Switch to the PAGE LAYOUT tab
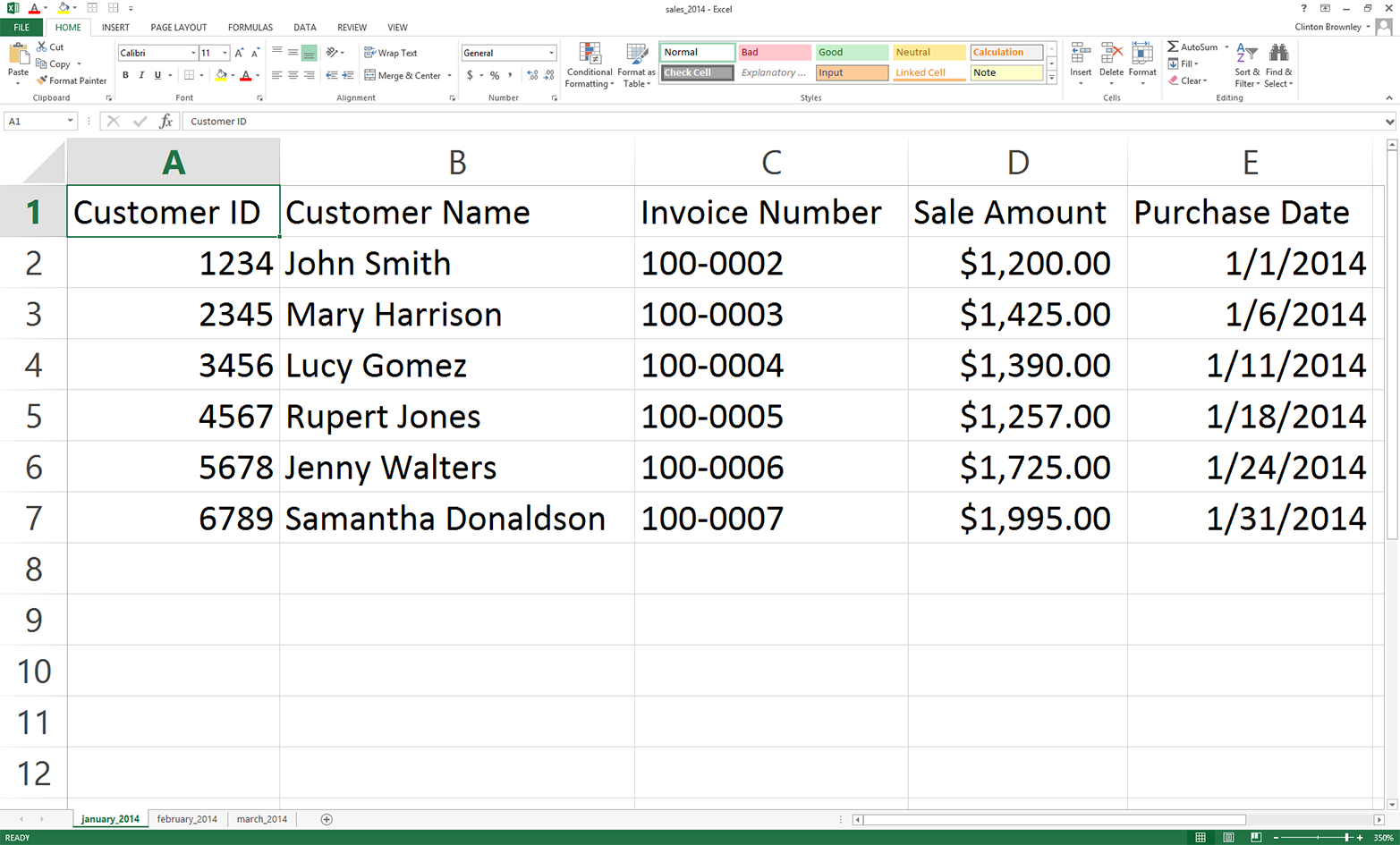 [179, 28]
